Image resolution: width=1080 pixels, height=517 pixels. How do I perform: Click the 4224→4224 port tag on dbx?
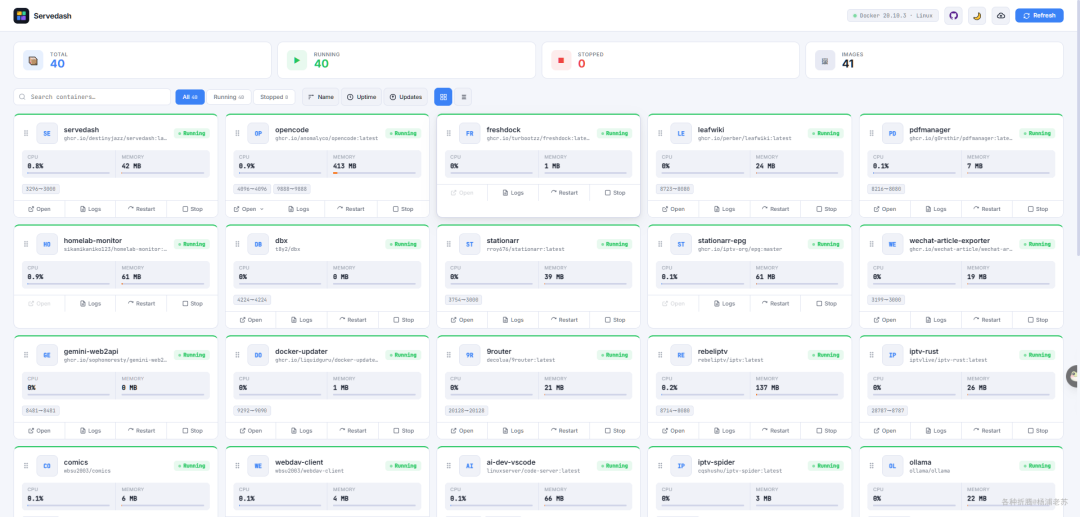[x=253, y=299]
